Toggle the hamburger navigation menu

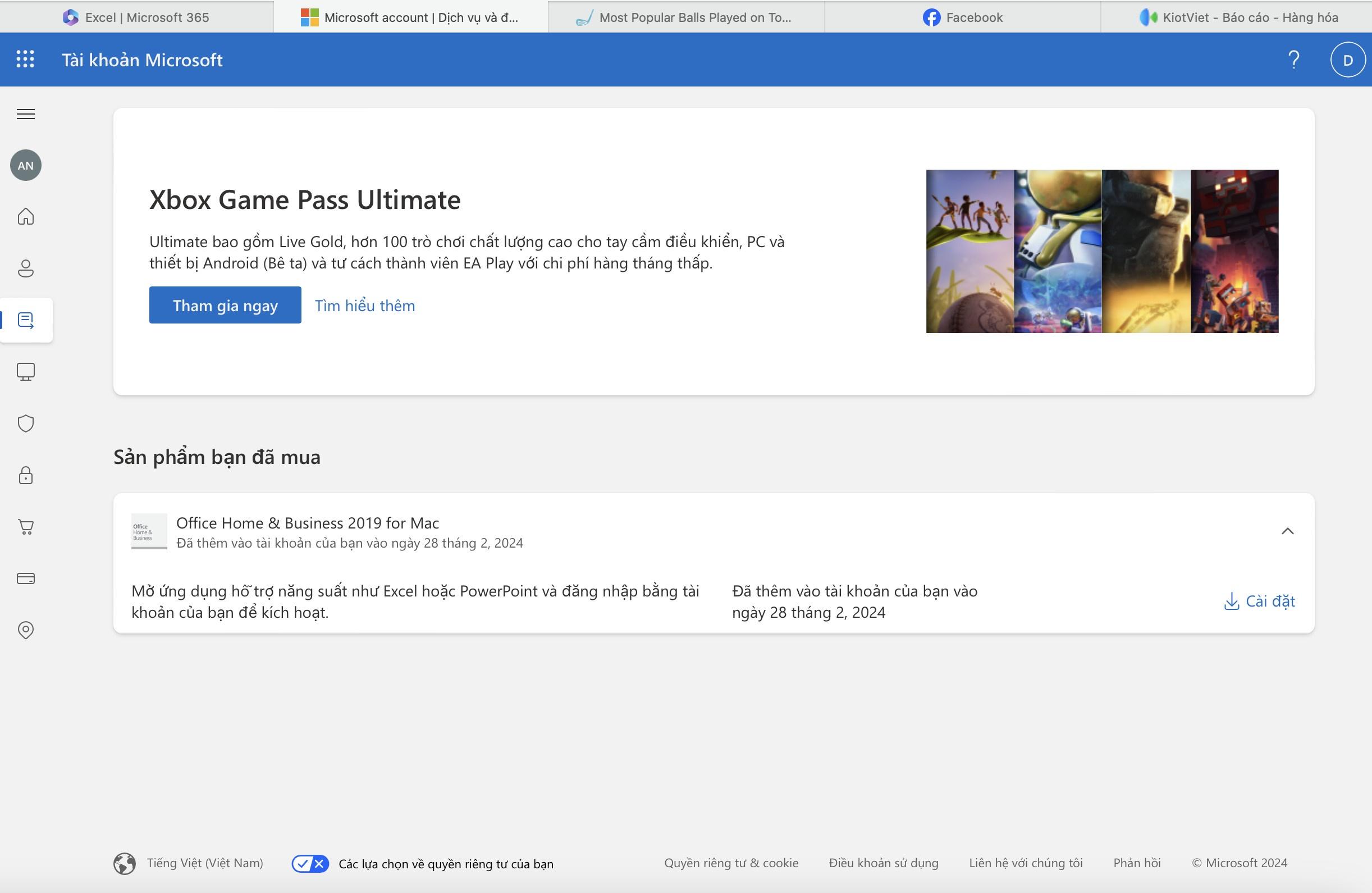click(x=25, y=113)
